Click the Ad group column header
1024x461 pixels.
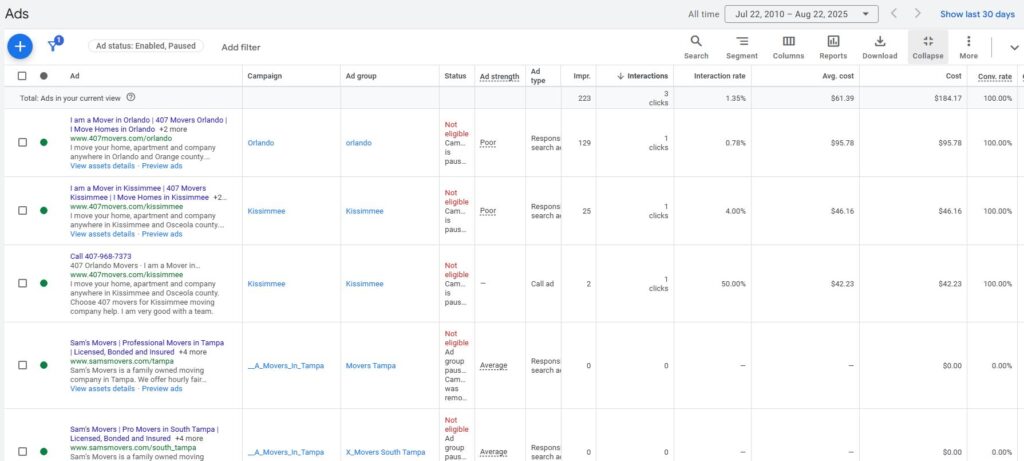[361, 76]
